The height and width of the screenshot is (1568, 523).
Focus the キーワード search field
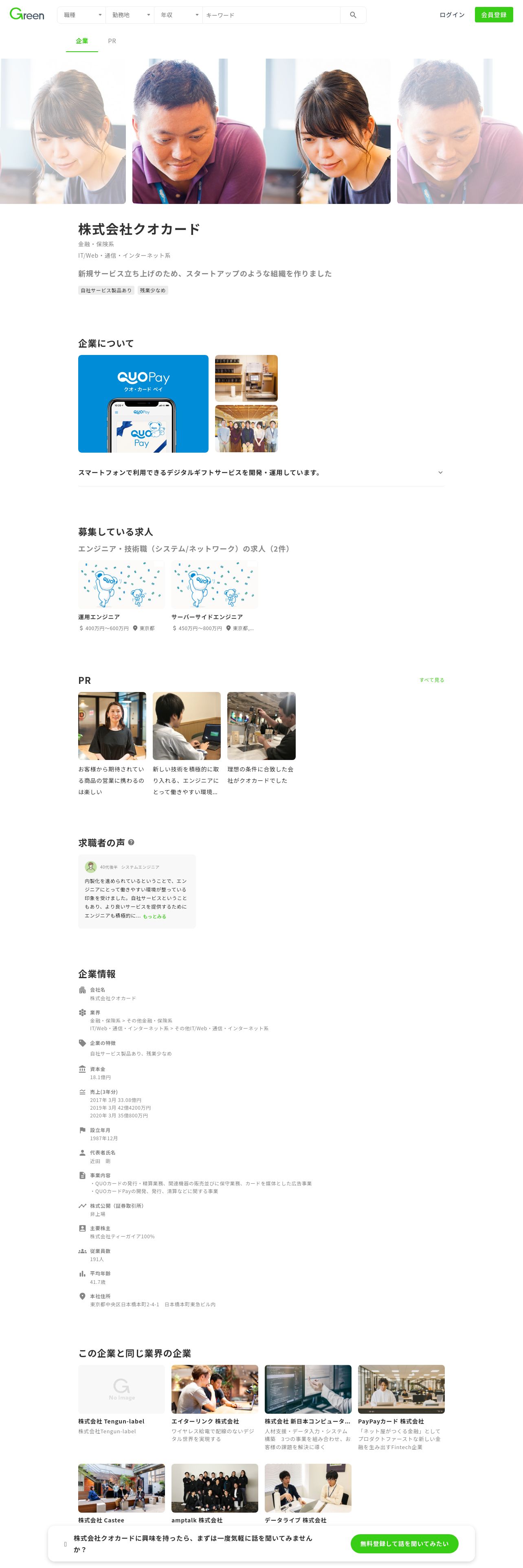click(x=271, y=15)
